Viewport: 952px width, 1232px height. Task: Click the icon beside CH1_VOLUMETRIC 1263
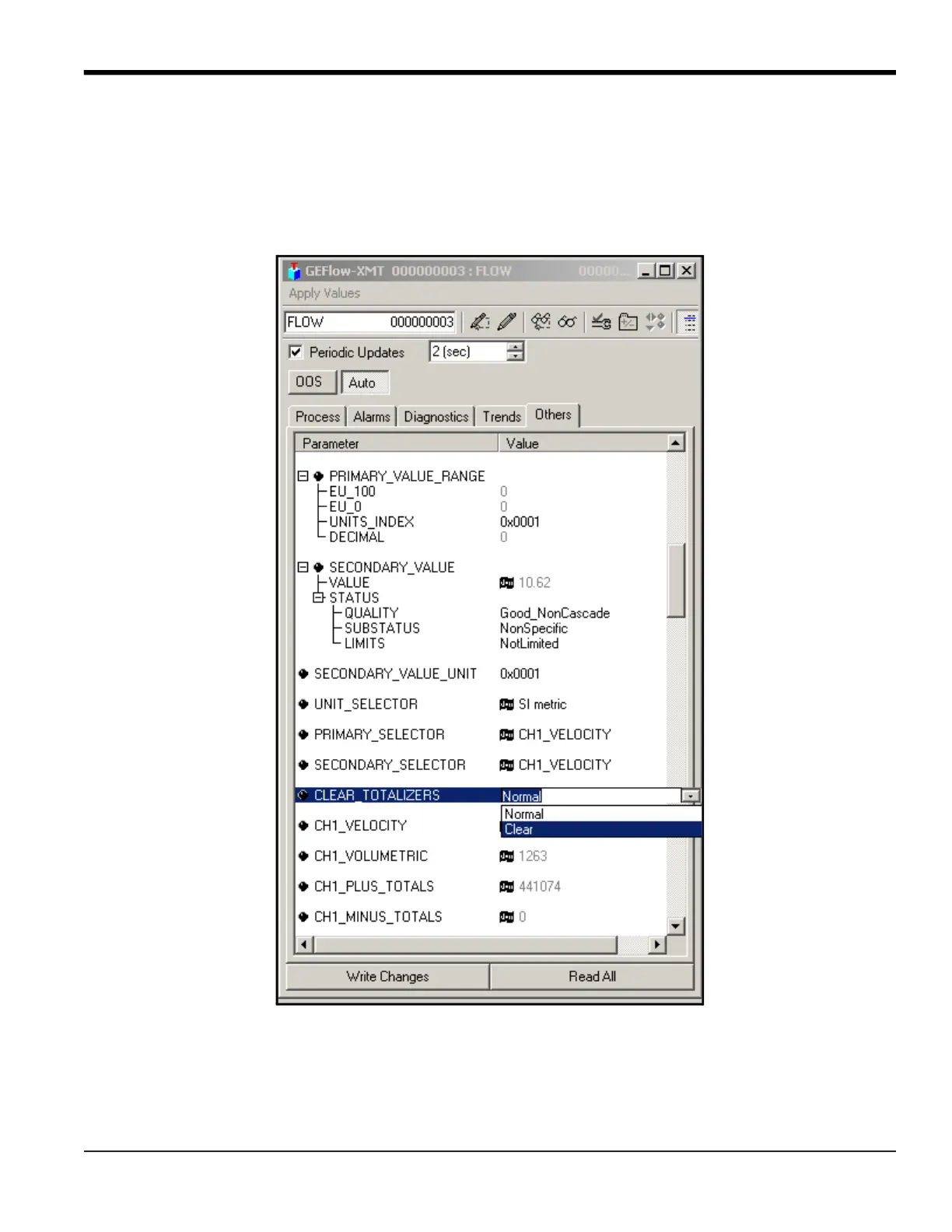(506, 856)
